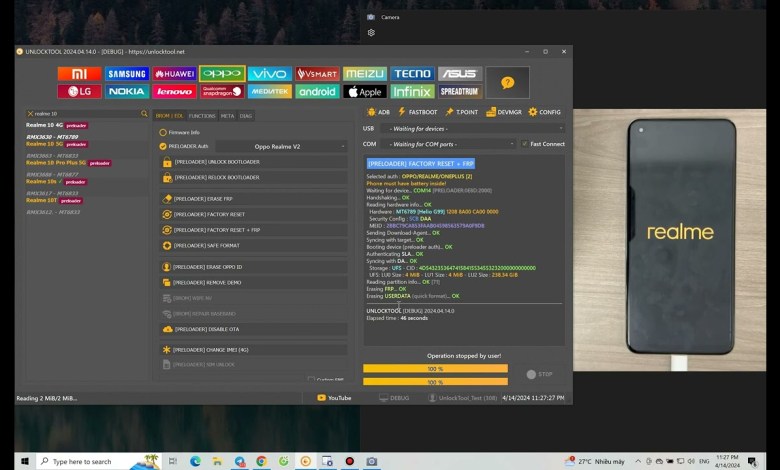Open the DEVMGR device manager
Image resolution: width=780 pixels, height=470 pixels.
pyautogui.click(x=503, y=112)
